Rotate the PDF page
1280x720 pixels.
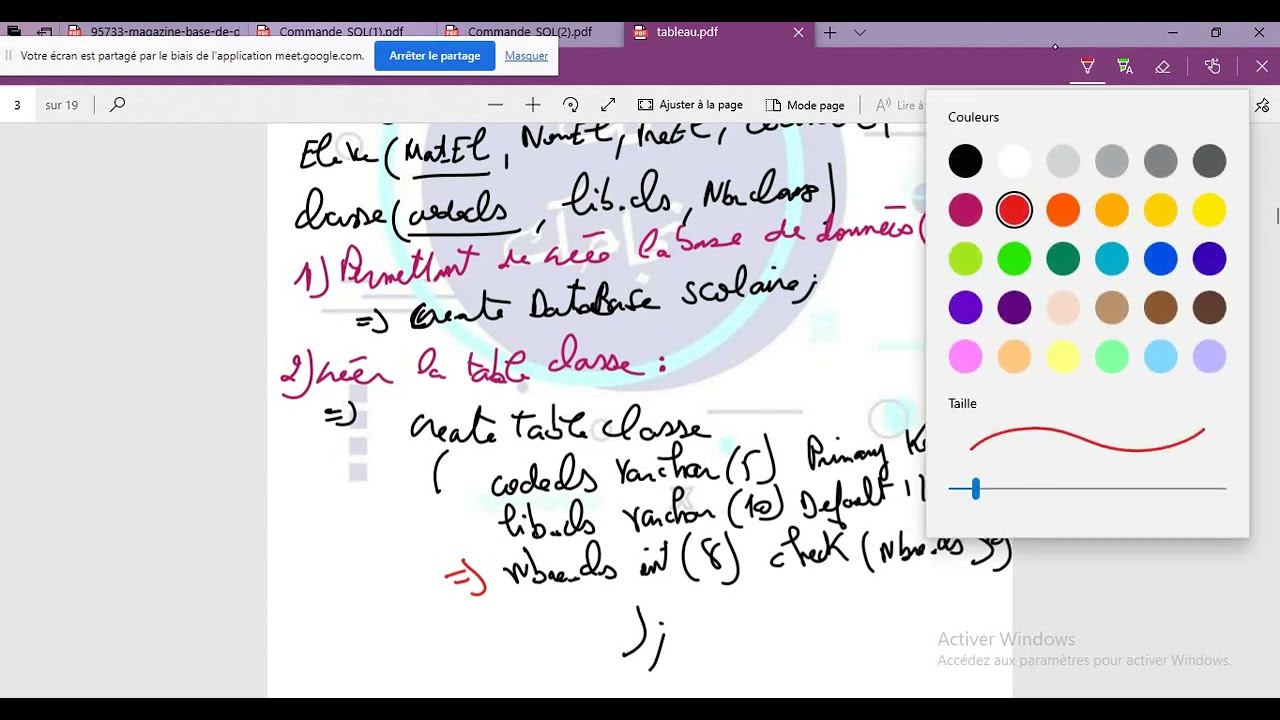click(571, 104)
